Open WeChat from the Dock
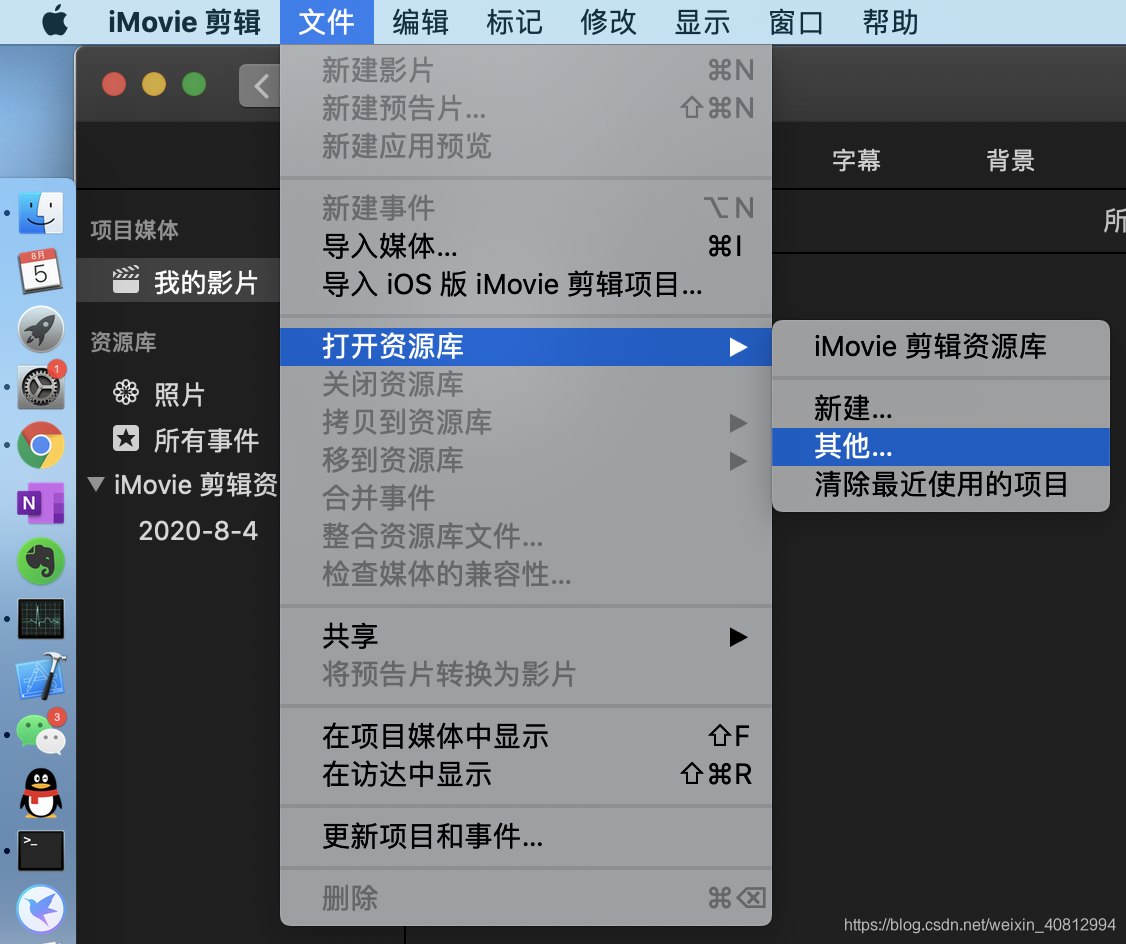The image size is (1126, 944). pyautogui.click(x=42, y=734)
